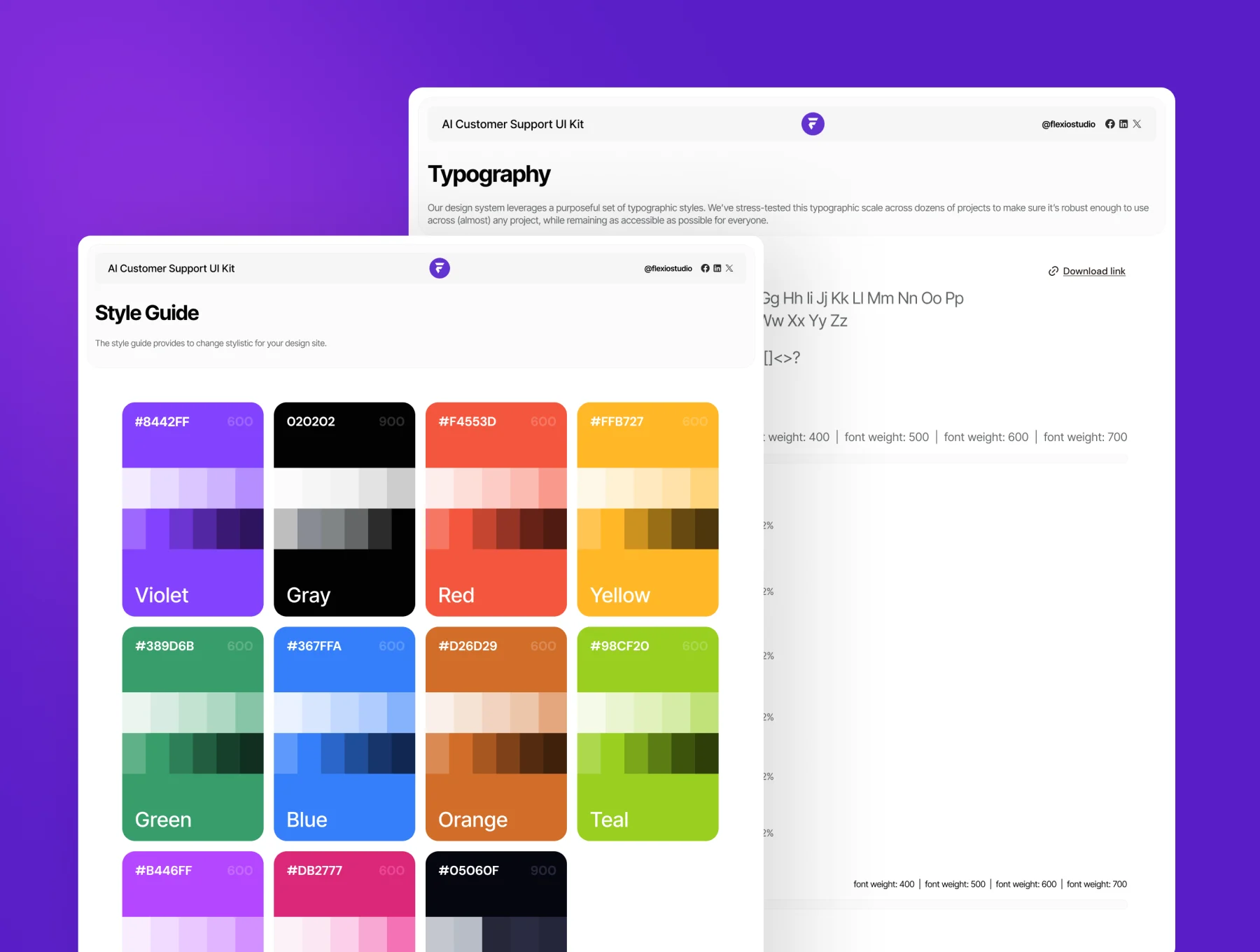Select the Green #389D6B swatch header
1260x952 pixels.
192,659
